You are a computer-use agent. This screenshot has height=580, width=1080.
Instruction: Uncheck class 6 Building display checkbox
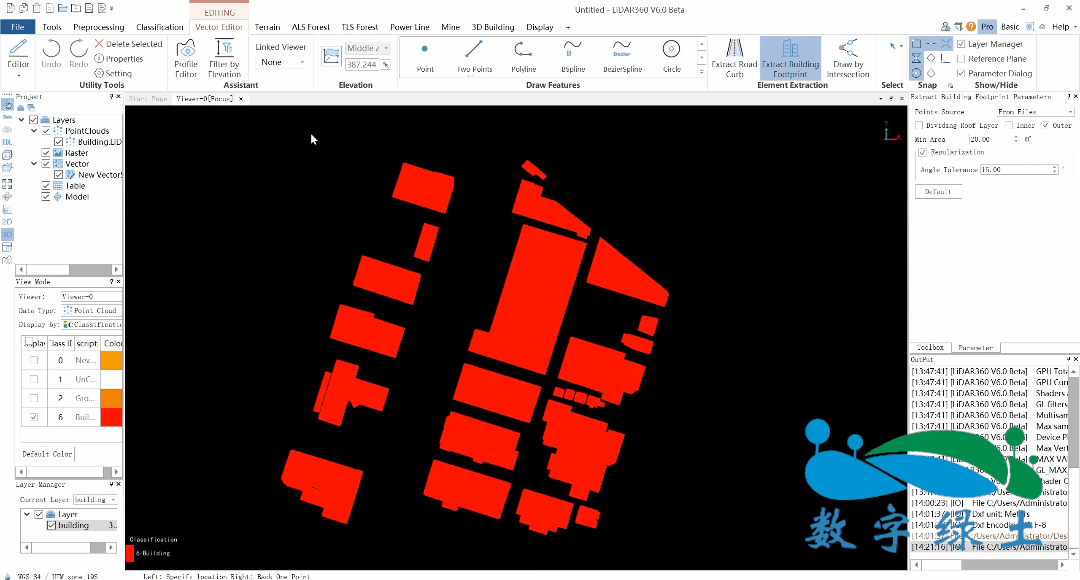point(34,417)
